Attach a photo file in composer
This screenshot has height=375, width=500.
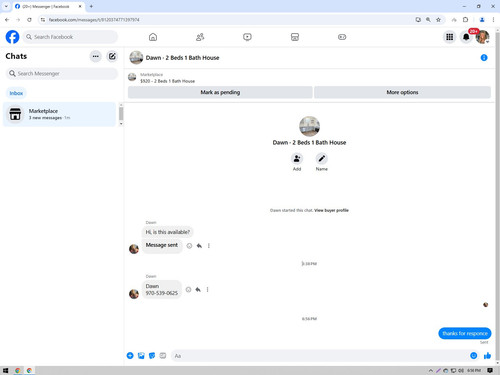(x=141, y=356)
